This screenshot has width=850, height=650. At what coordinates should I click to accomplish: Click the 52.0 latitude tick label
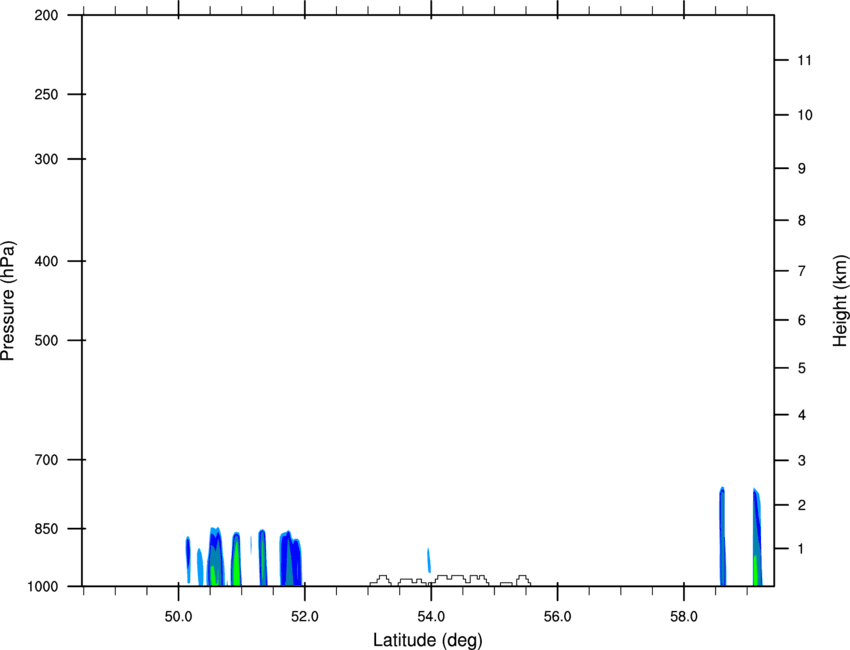pyautogui.click(x=305, y=616)
